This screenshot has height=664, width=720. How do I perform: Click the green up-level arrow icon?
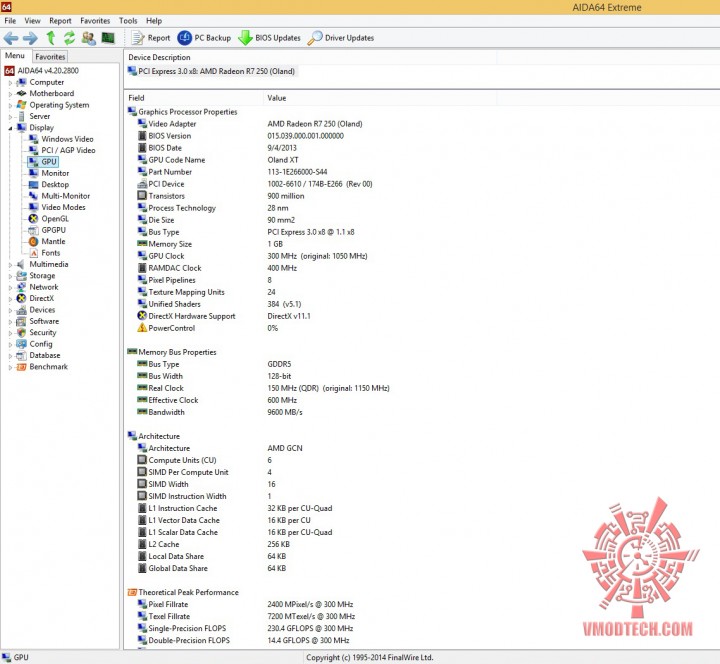tap(51, 38)
